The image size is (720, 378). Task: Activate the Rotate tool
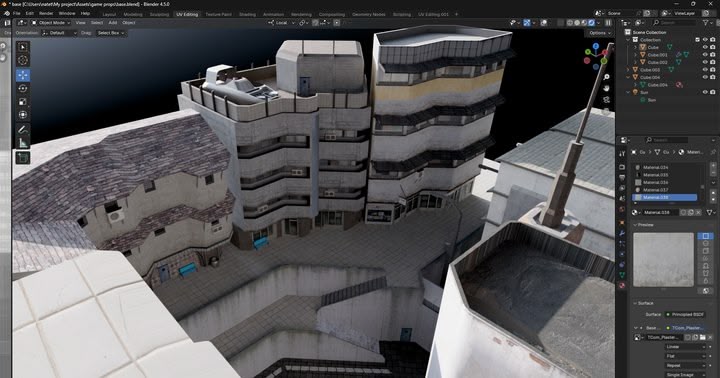point(22,88)
